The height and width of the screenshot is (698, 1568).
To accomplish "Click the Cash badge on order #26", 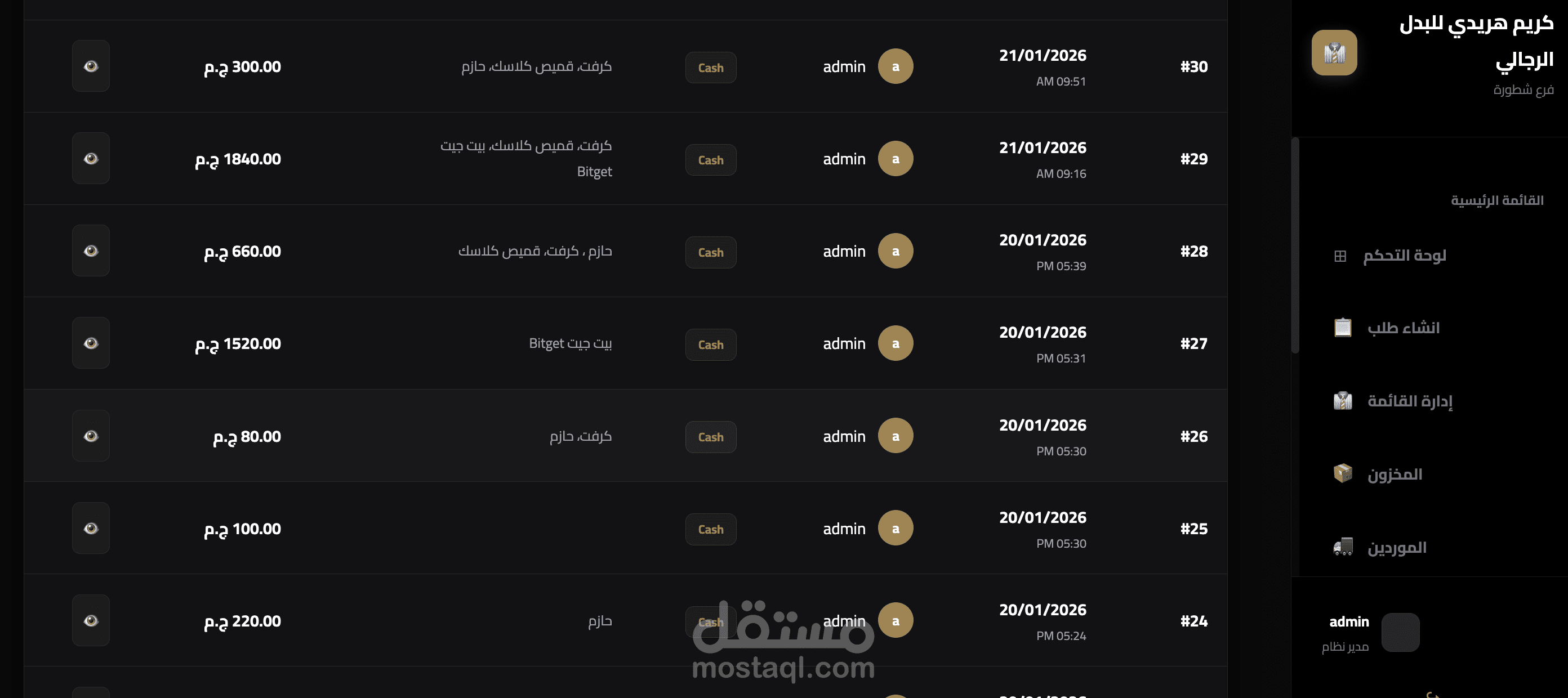I will pos(710,437).
